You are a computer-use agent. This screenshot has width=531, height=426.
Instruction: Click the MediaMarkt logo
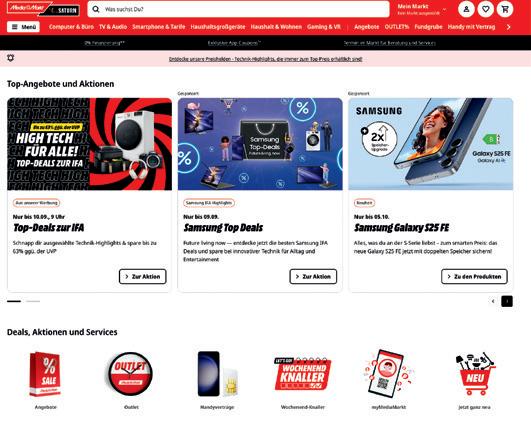click(29, 8)
